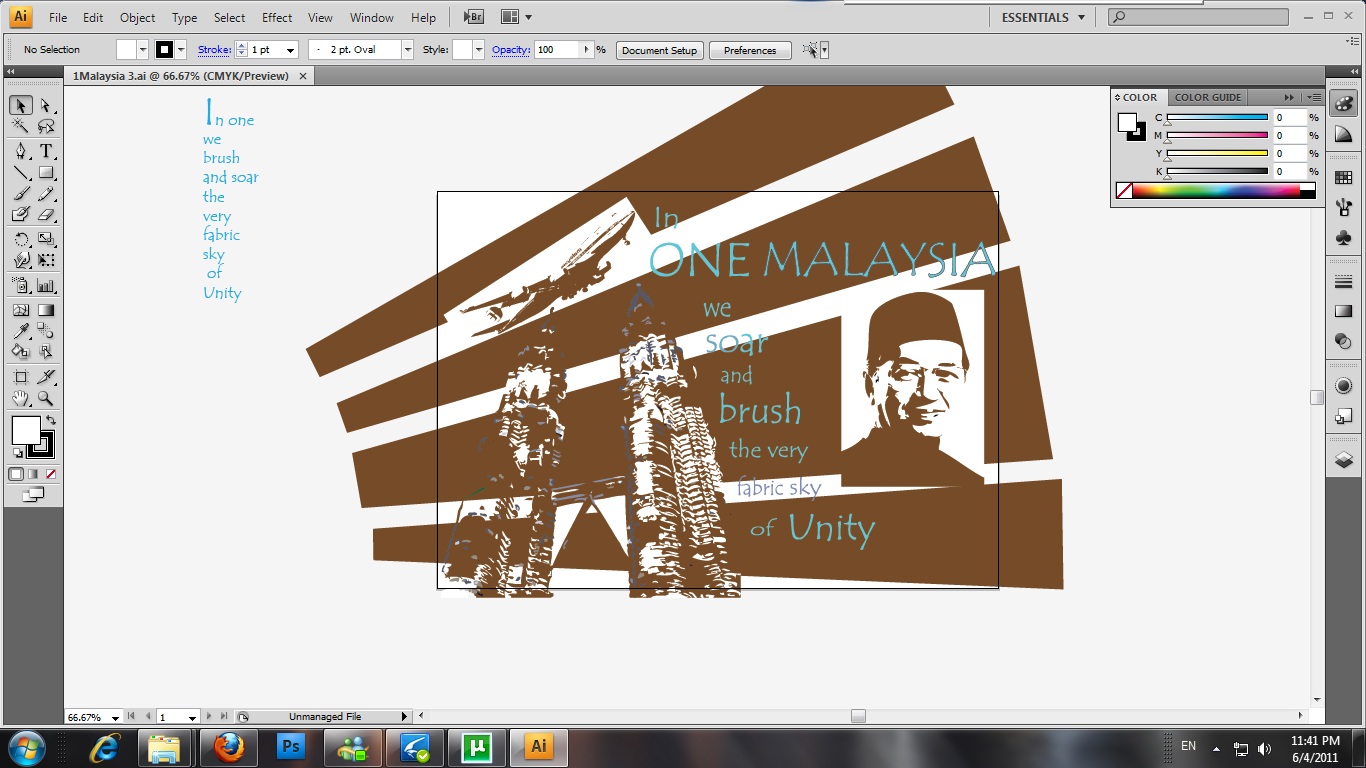This screenshot has width=1366, height=768.
Task: Open the Window menu
Action: [x=372, y=18]
